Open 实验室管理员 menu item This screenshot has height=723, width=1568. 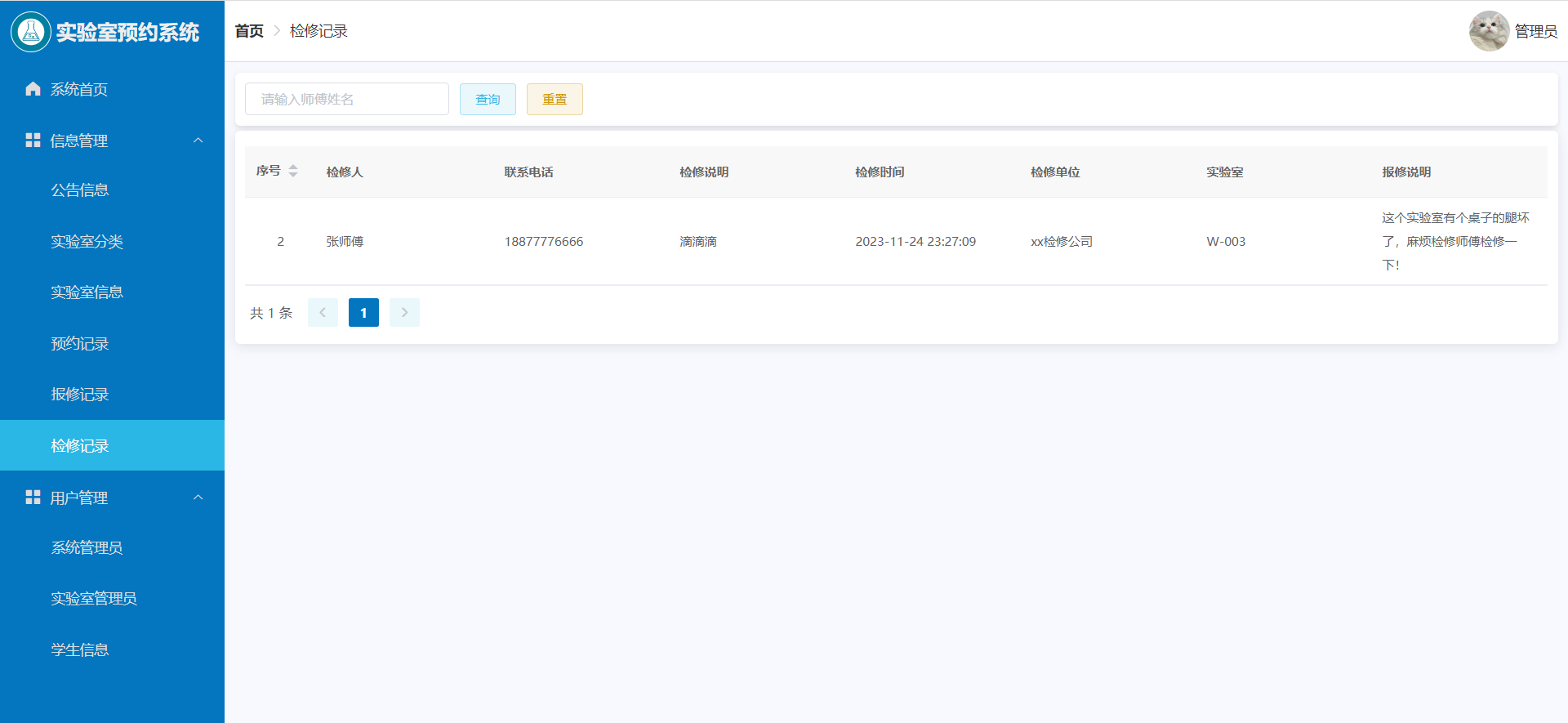[x=112, y=599]
